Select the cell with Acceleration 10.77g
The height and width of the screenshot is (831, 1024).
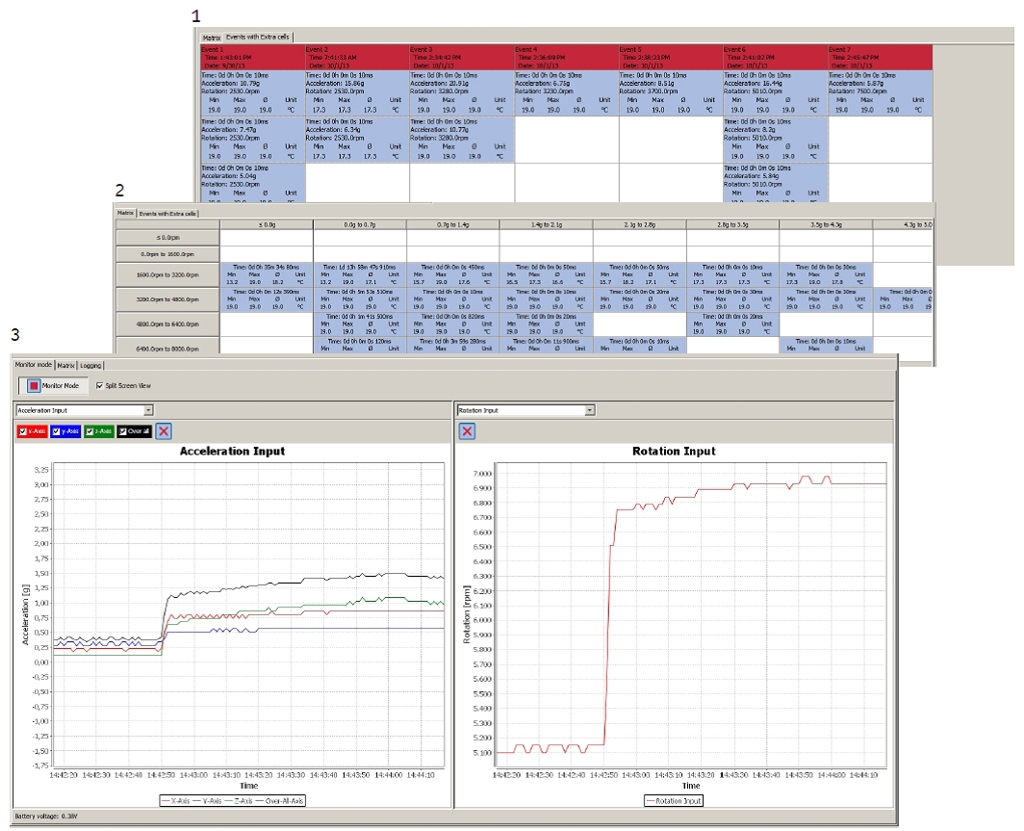coord(462,140)
